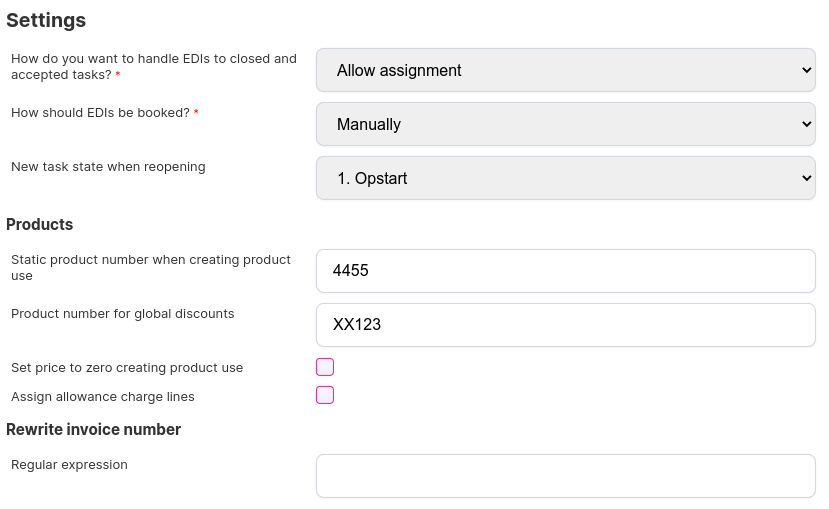This screenshot has height=509, width=829.
Task: Click the 'Assign allowance charge lines' label text
Action: click(102, 397)
